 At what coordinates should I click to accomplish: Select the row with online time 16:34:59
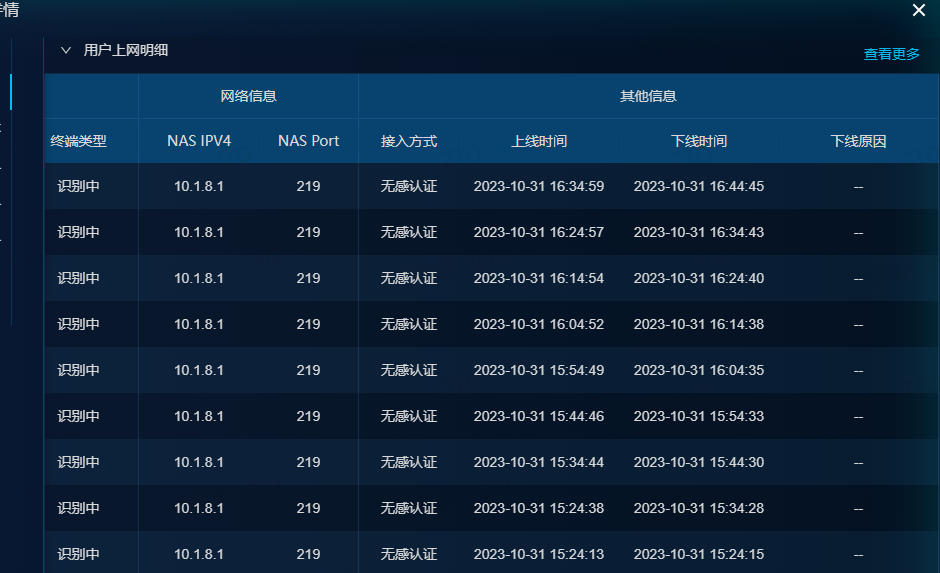[x=539, y=187]
